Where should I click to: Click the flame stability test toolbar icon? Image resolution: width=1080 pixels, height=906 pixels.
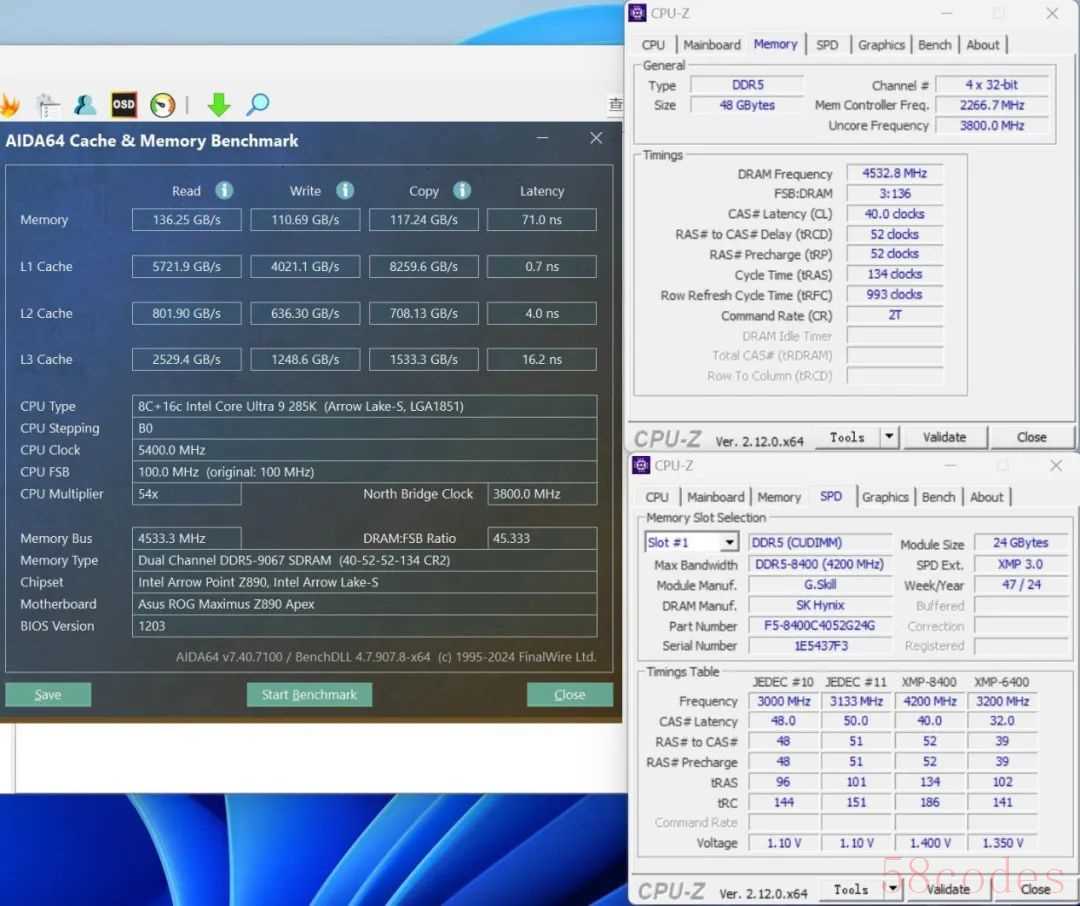pos(10,104)
